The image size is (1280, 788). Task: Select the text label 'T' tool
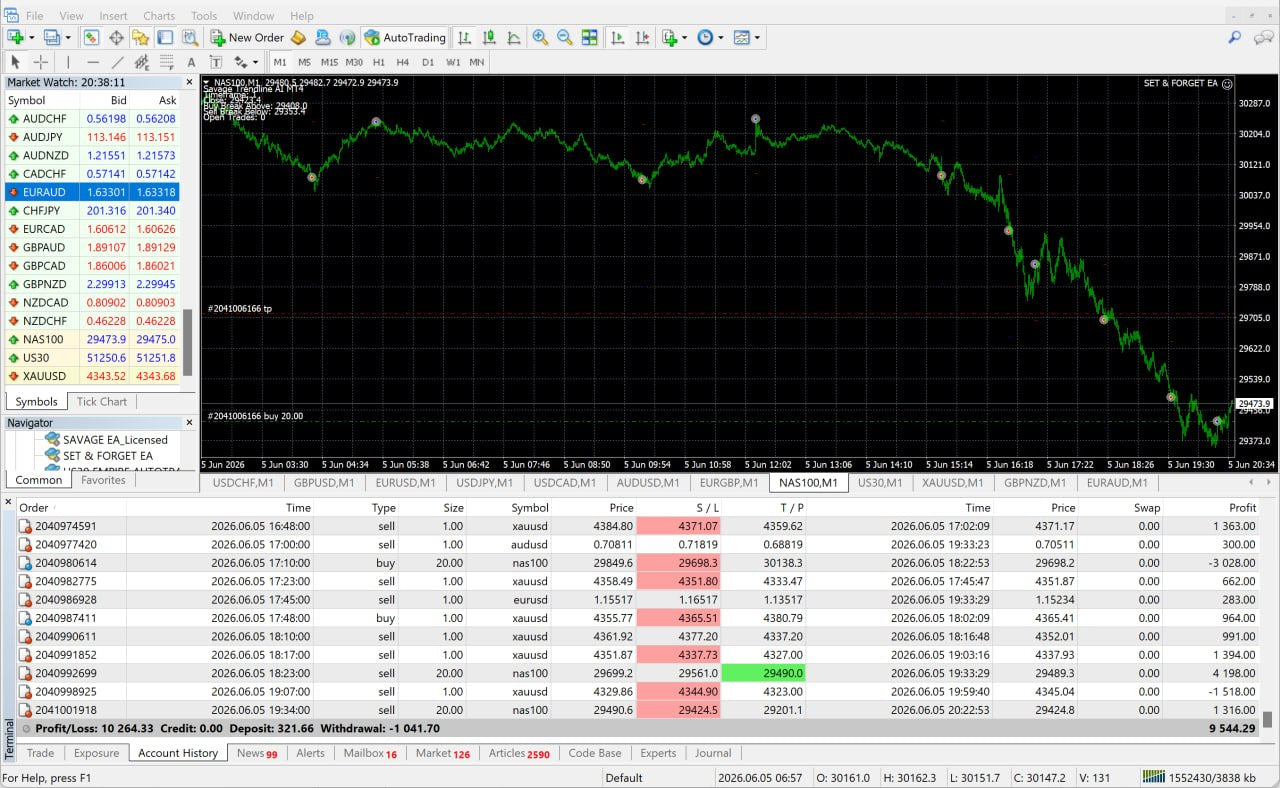tap(216, 62)
